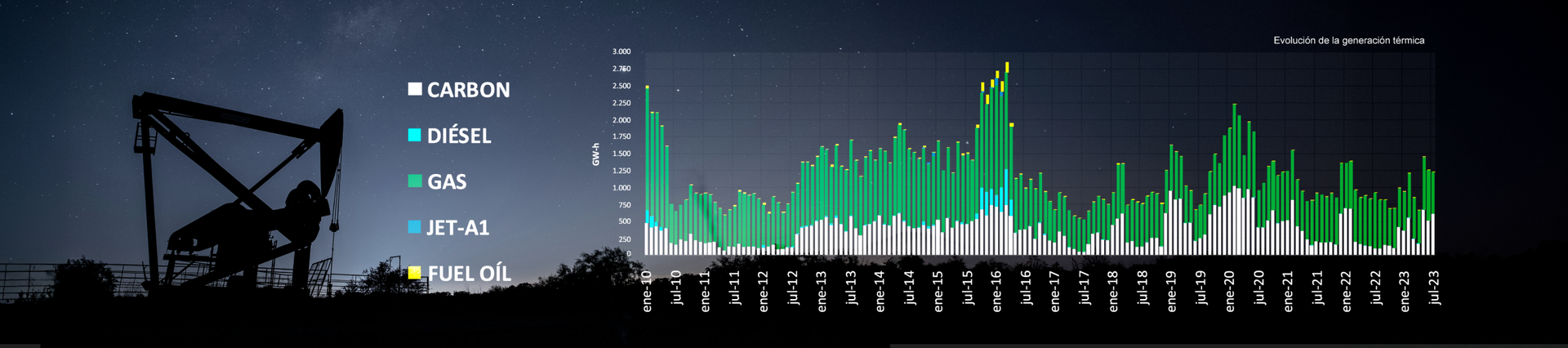
Task: Click the 3.000 value on the y-axis
Action: [621, 51]
